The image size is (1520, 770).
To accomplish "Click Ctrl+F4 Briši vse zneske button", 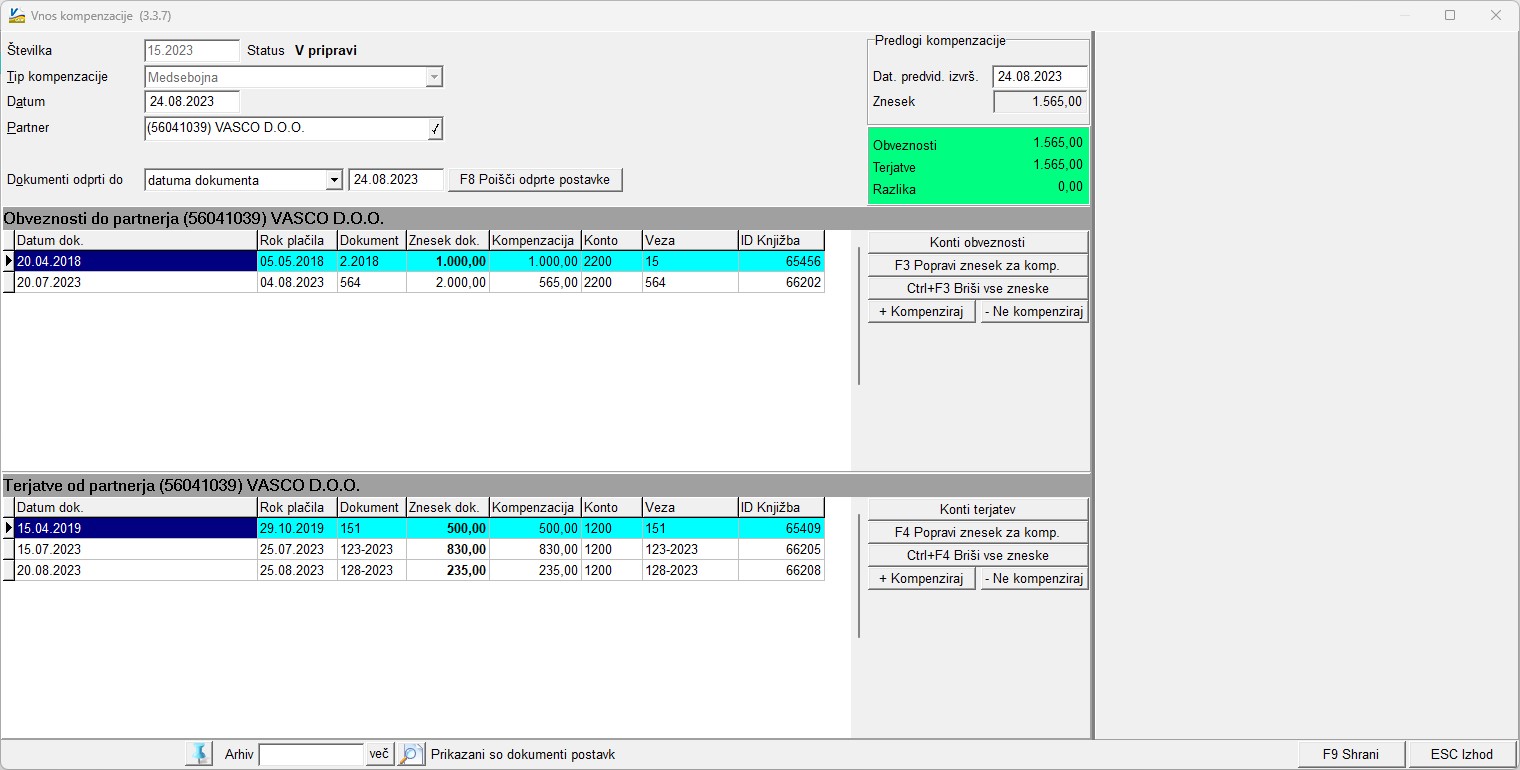I will tap(978, 555).
